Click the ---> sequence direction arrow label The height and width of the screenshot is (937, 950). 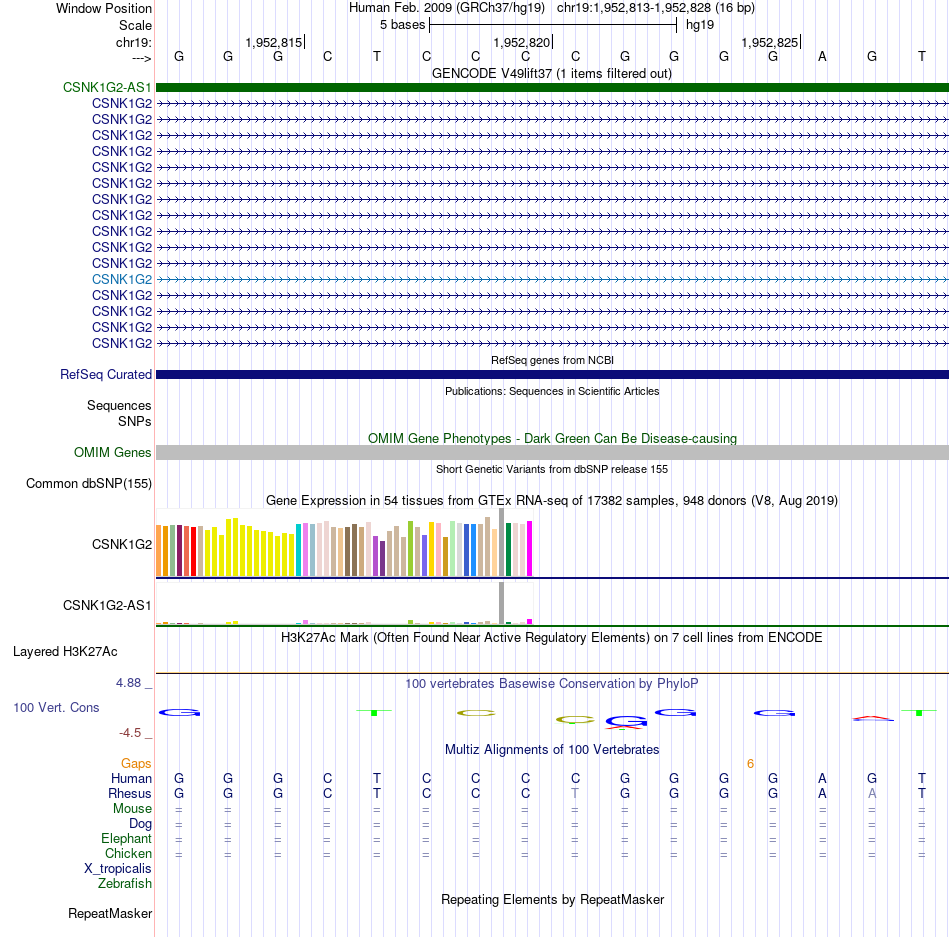pyautogui.click(x=141, y=58)
